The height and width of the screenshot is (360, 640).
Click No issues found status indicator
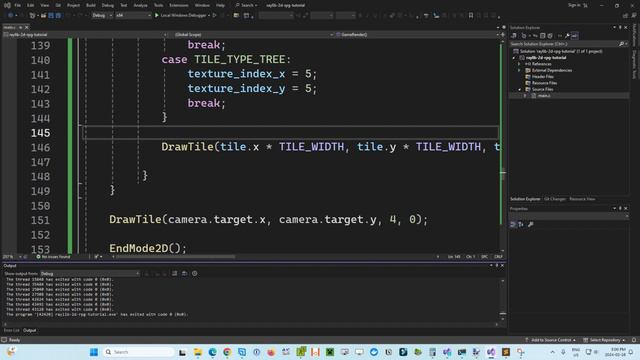point(53,257)
